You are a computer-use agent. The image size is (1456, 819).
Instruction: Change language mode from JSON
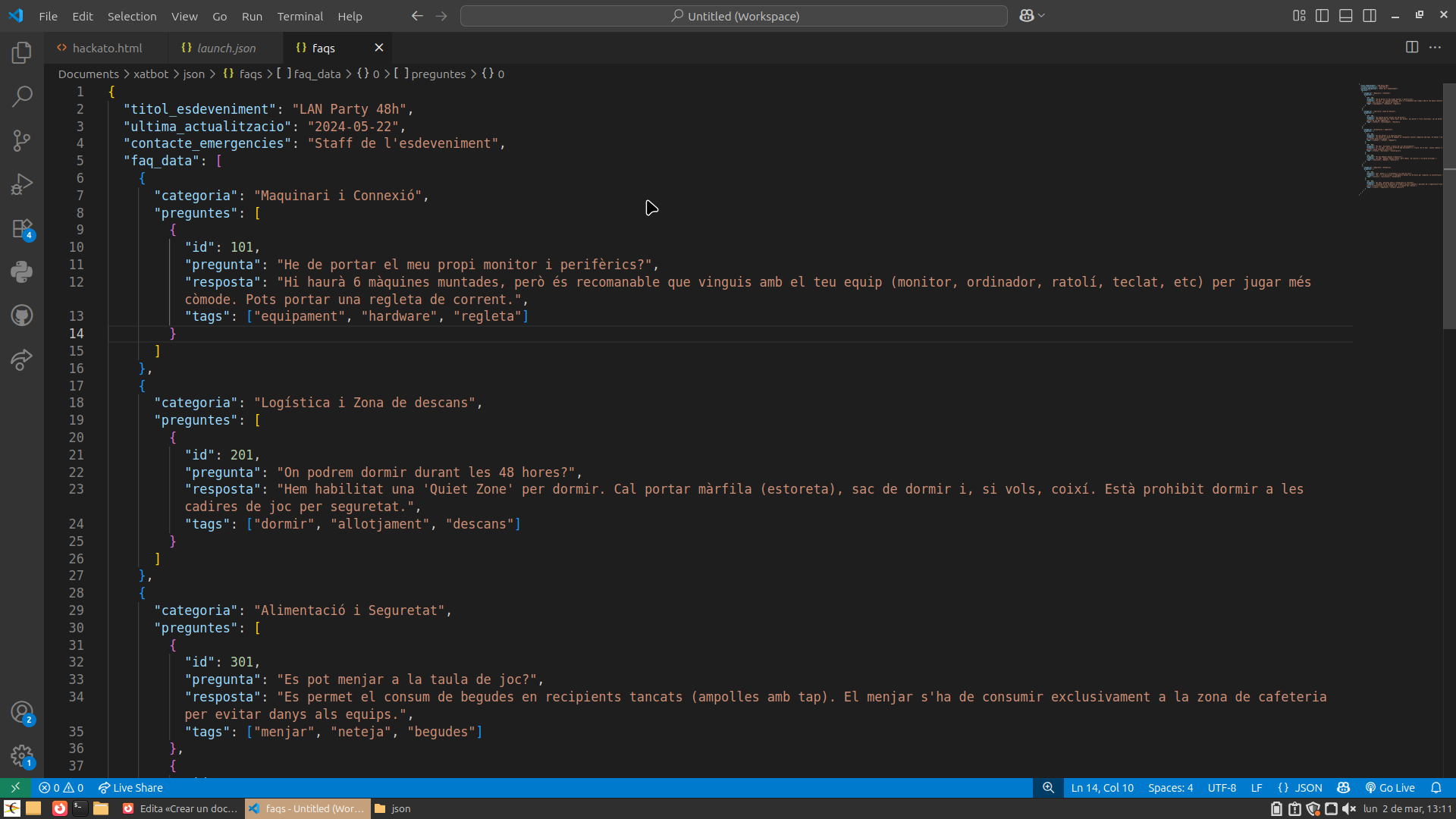[x=1307, y=788]
